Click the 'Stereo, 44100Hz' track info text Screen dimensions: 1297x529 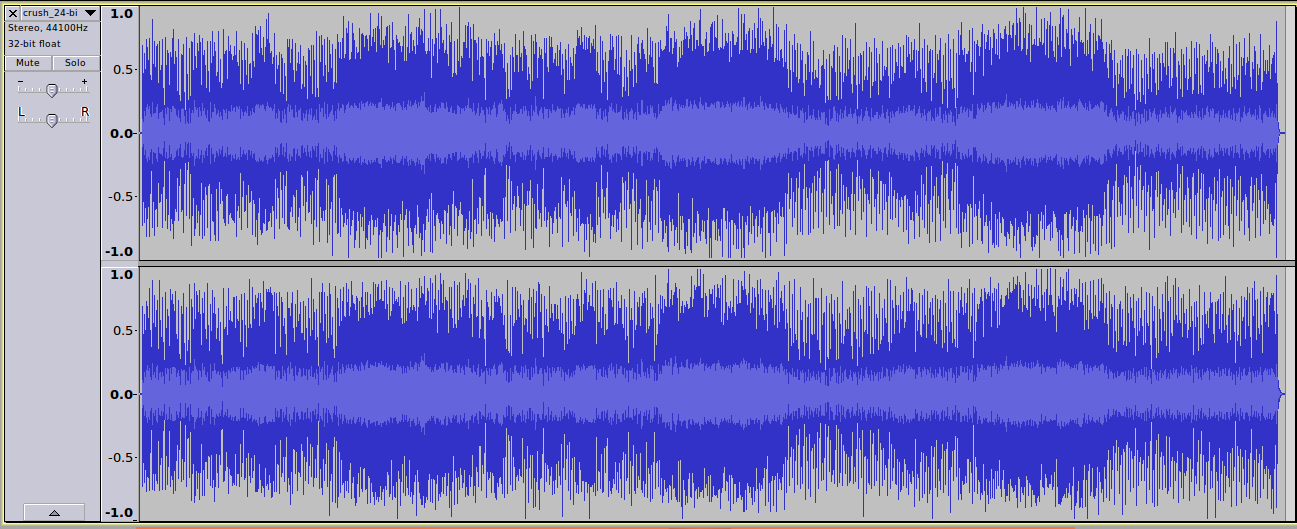48,28
